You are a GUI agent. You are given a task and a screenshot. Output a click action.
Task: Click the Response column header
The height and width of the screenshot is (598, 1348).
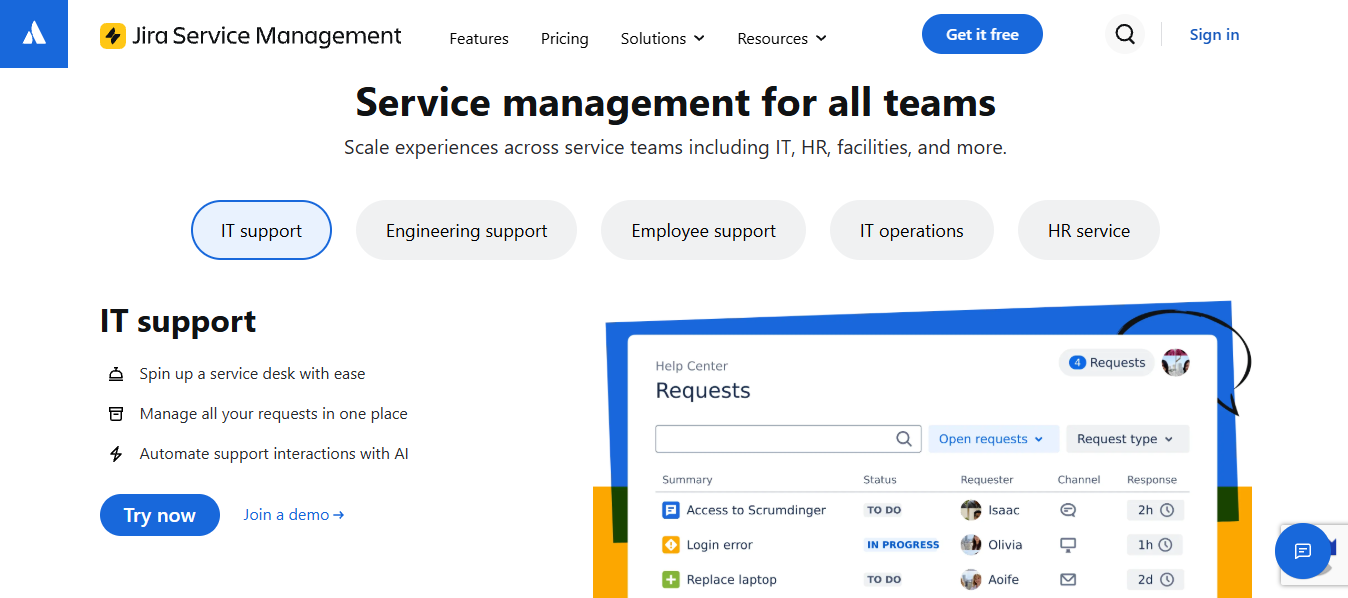click(x=1152, y=480)
